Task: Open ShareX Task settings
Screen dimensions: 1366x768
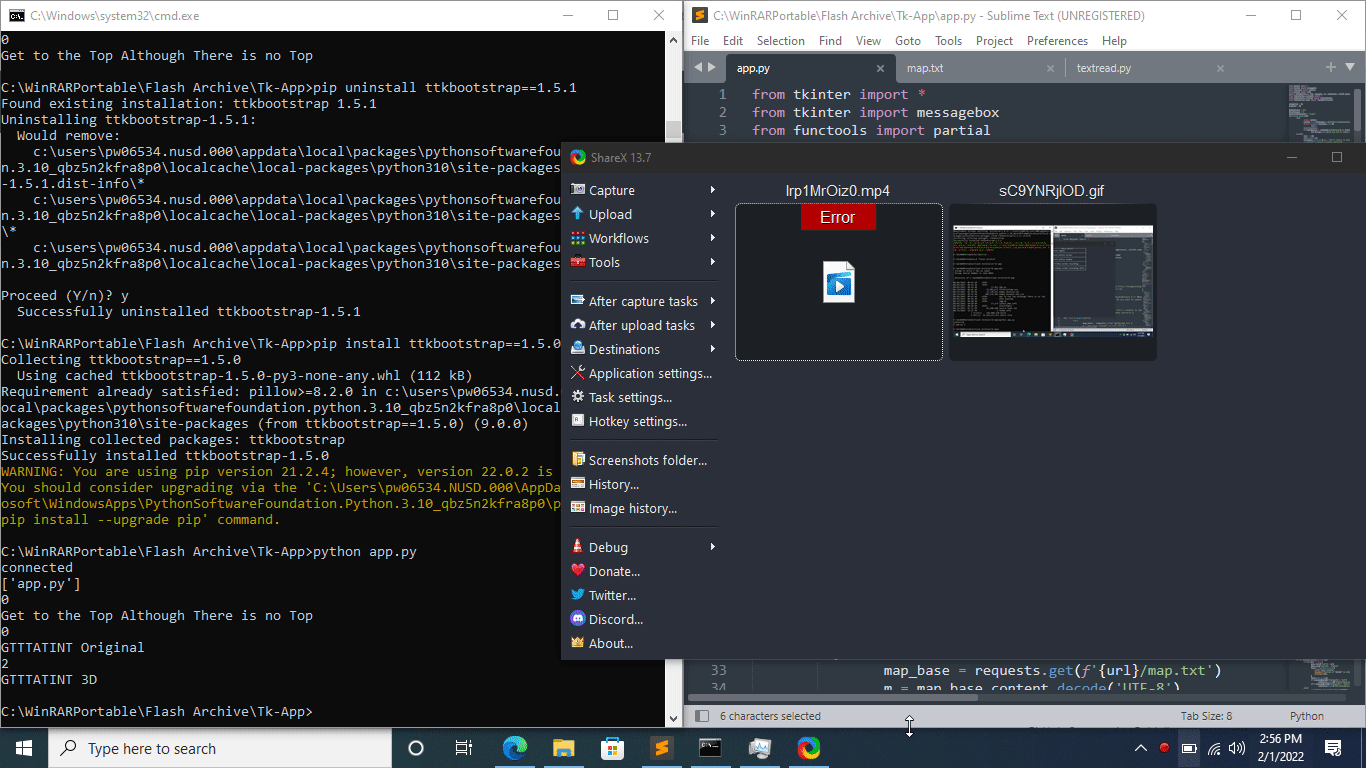Action: (625, 397)
